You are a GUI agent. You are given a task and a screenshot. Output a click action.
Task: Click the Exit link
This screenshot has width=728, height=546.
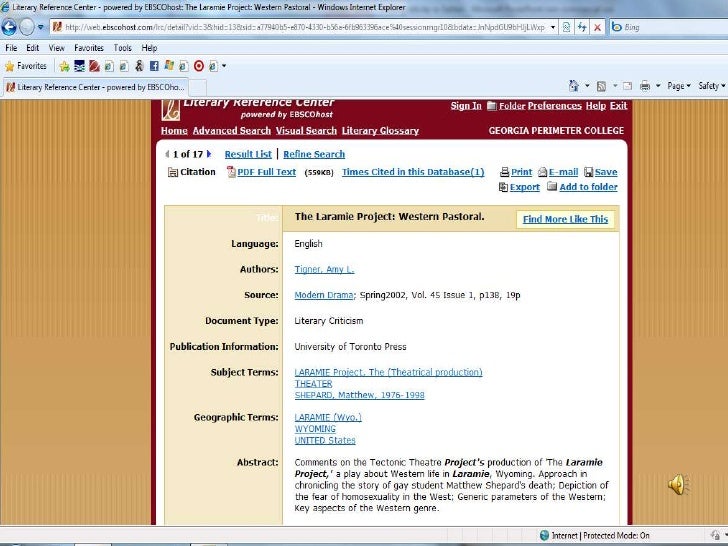(x=618, y=106)
